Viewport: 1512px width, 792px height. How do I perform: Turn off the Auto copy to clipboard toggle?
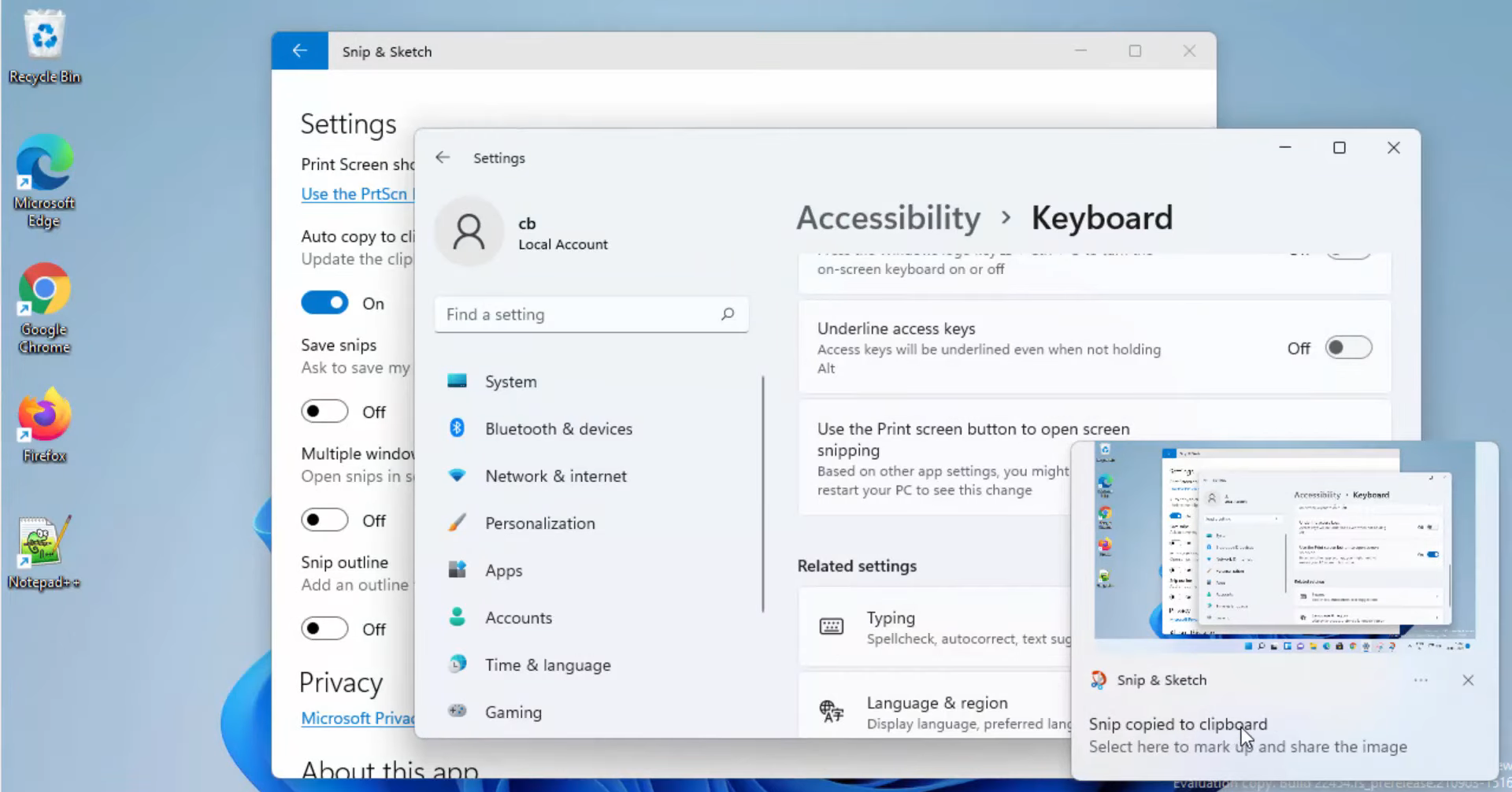[x=324, y=303]
